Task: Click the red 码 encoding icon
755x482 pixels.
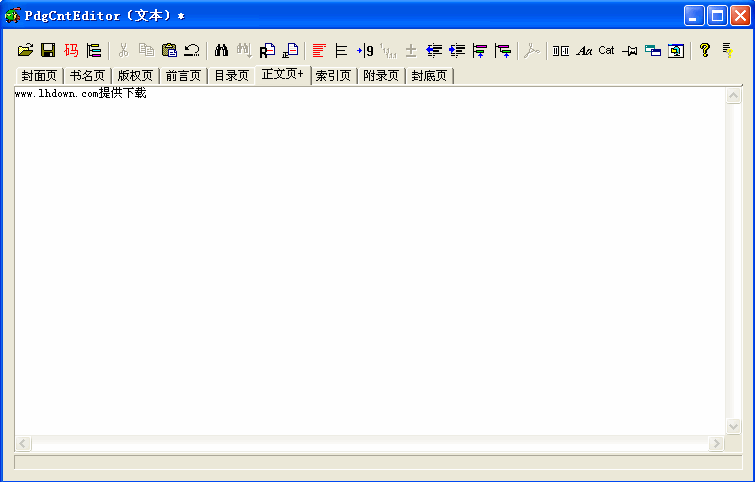Action: click(71, 50)
